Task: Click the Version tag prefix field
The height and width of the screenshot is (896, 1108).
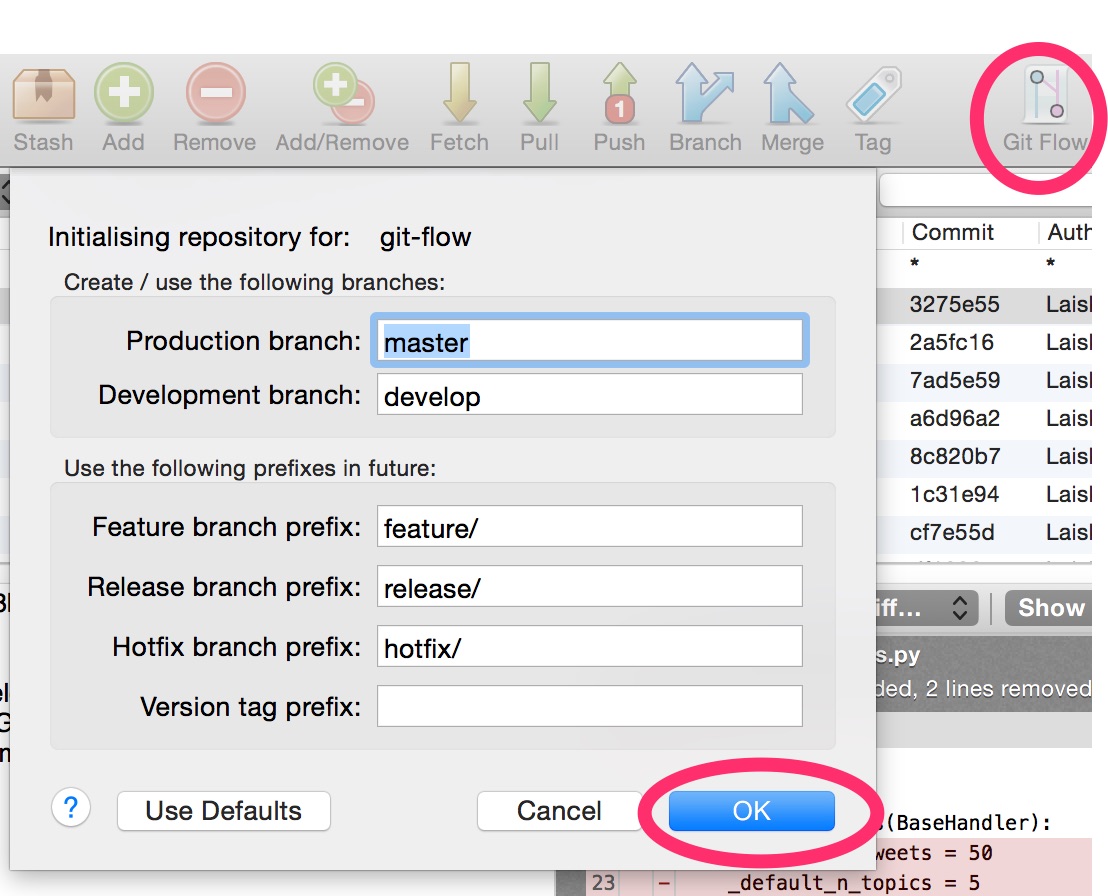Action: pyautogui.click(x=590, y=707)
